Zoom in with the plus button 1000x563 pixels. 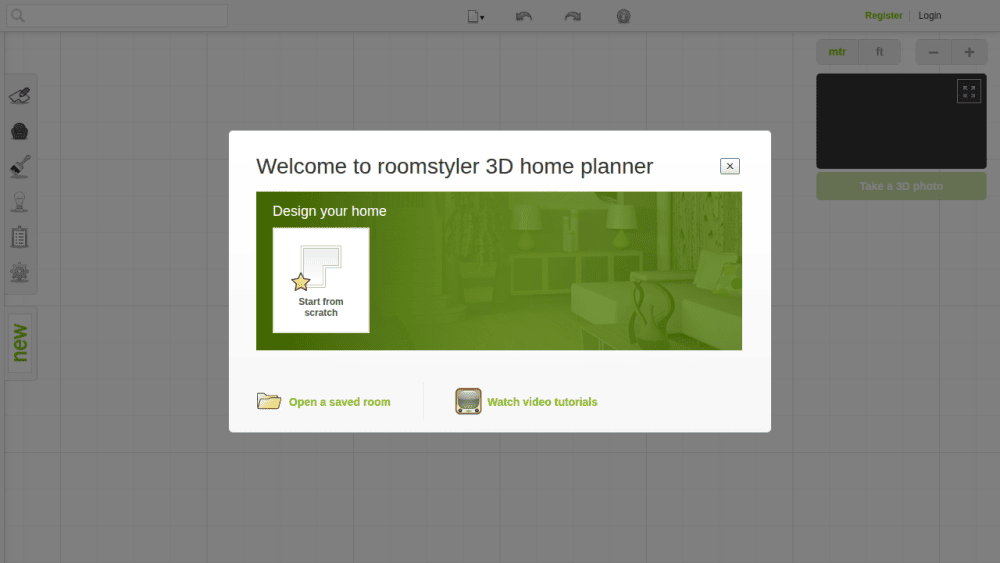point(969,52)
